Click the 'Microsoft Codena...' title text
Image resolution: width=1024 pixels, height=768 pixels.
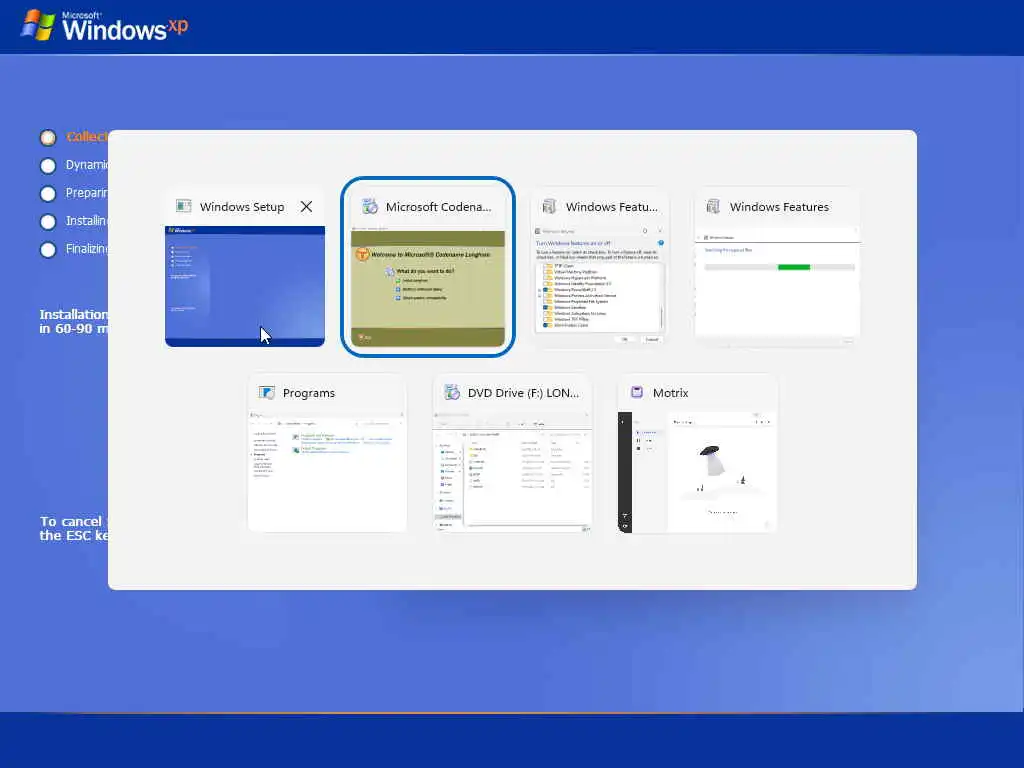coord(438,207)
